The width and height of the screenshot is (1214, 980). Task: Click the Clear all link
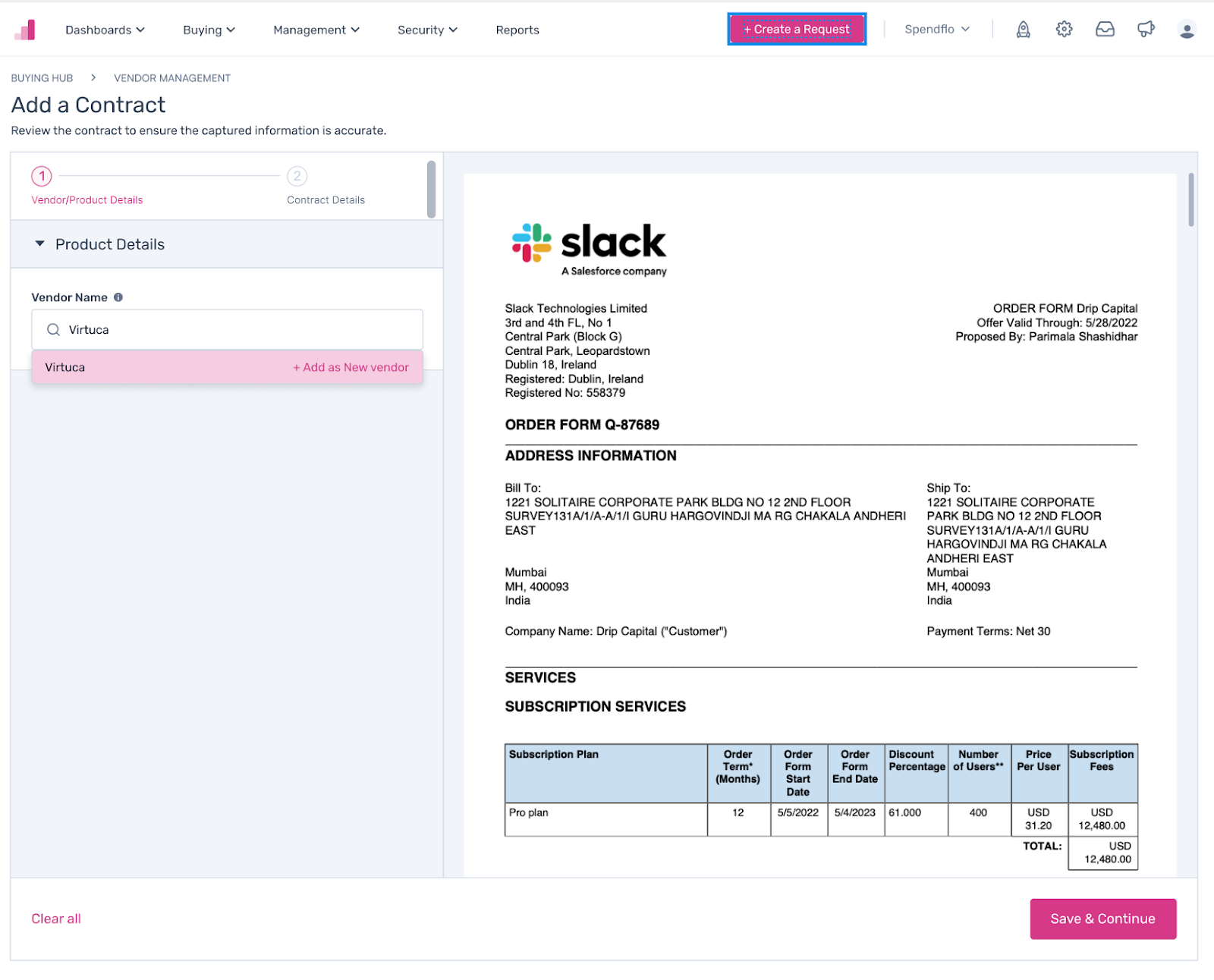click(56, 919)
